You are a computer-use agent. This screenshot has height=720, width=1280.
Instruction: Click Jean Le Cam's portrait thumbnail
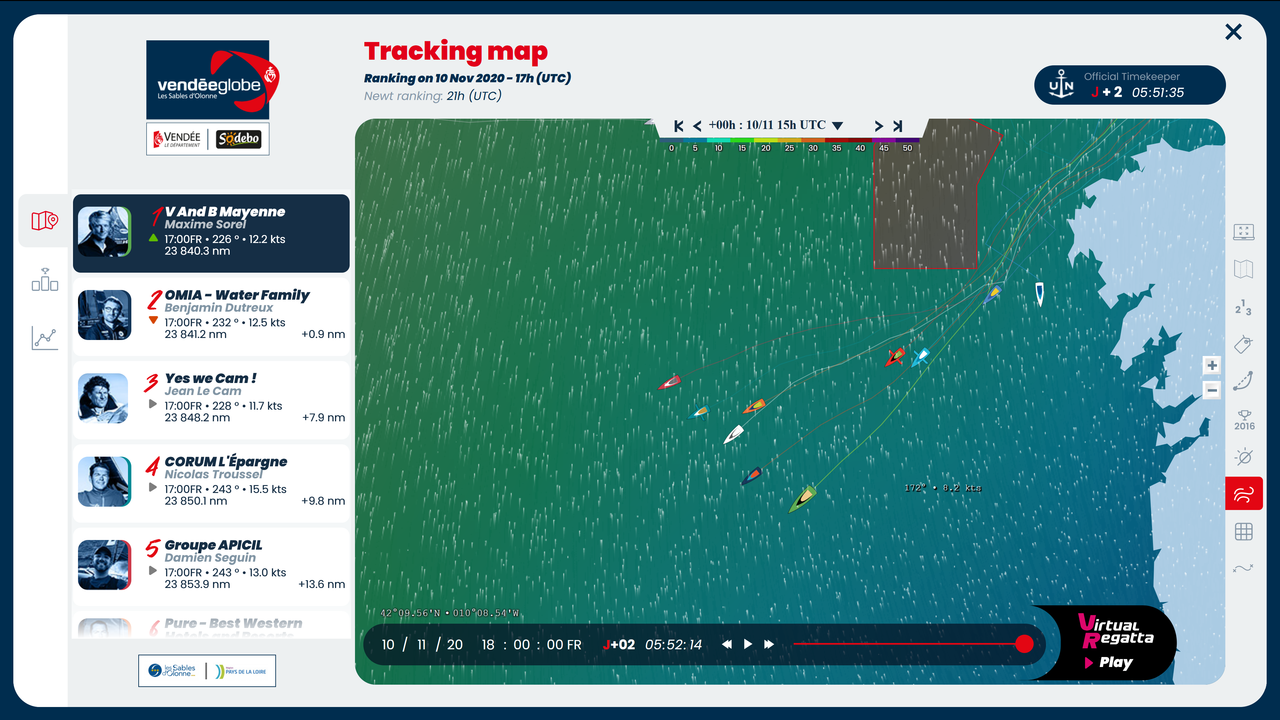pyautogui.click(x=104, y=398)
